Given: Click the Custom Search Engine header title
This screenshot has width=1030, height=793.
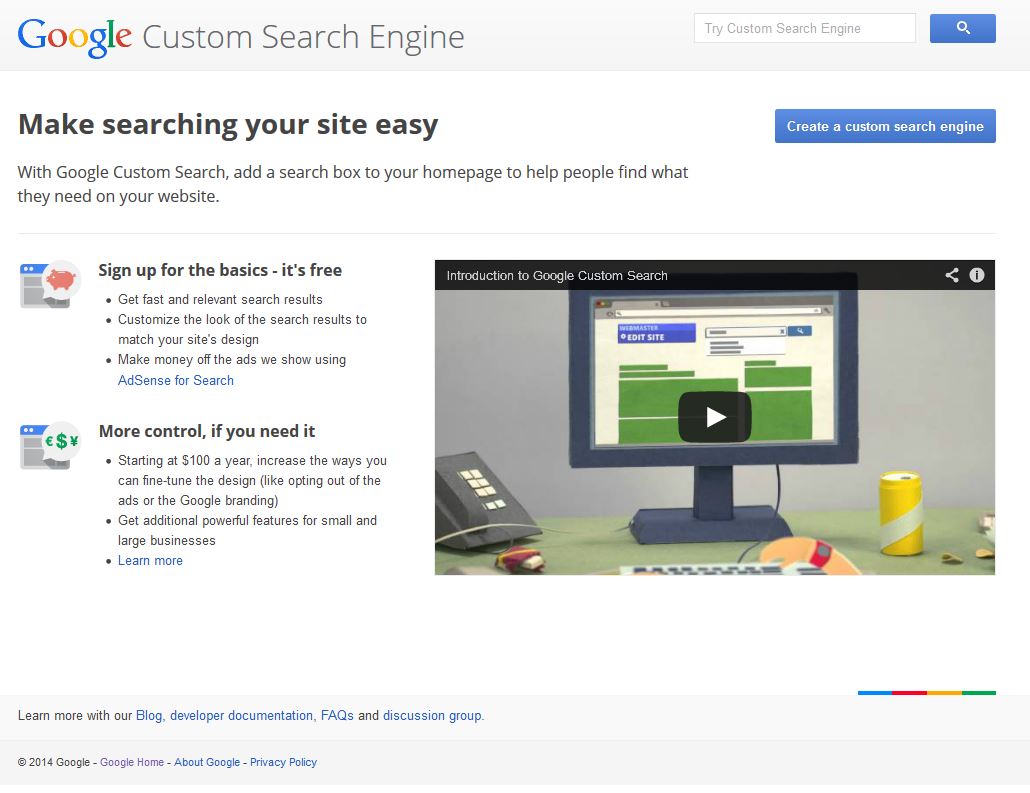Looking at the screenshot, I should coord(303,37).
